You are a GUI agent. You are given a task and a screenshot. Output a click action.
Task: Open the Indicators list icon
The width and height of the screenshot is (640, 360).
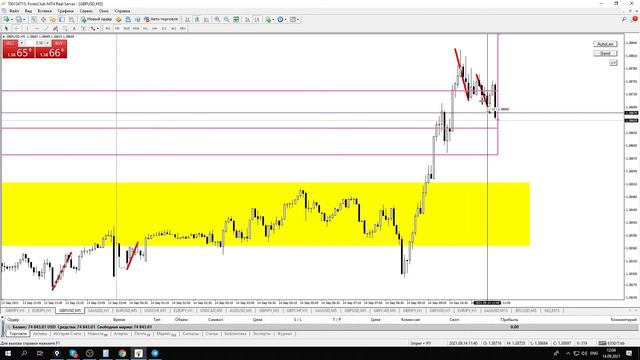(x=268, y=19)
